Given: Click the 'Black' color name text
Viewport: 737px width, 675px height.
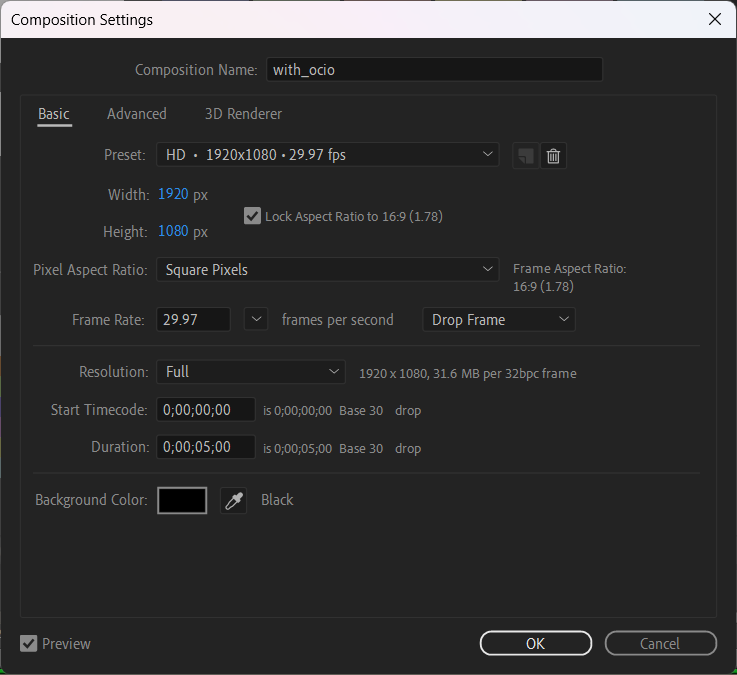Looking at the screenshot, I should (x=277, y=500).
